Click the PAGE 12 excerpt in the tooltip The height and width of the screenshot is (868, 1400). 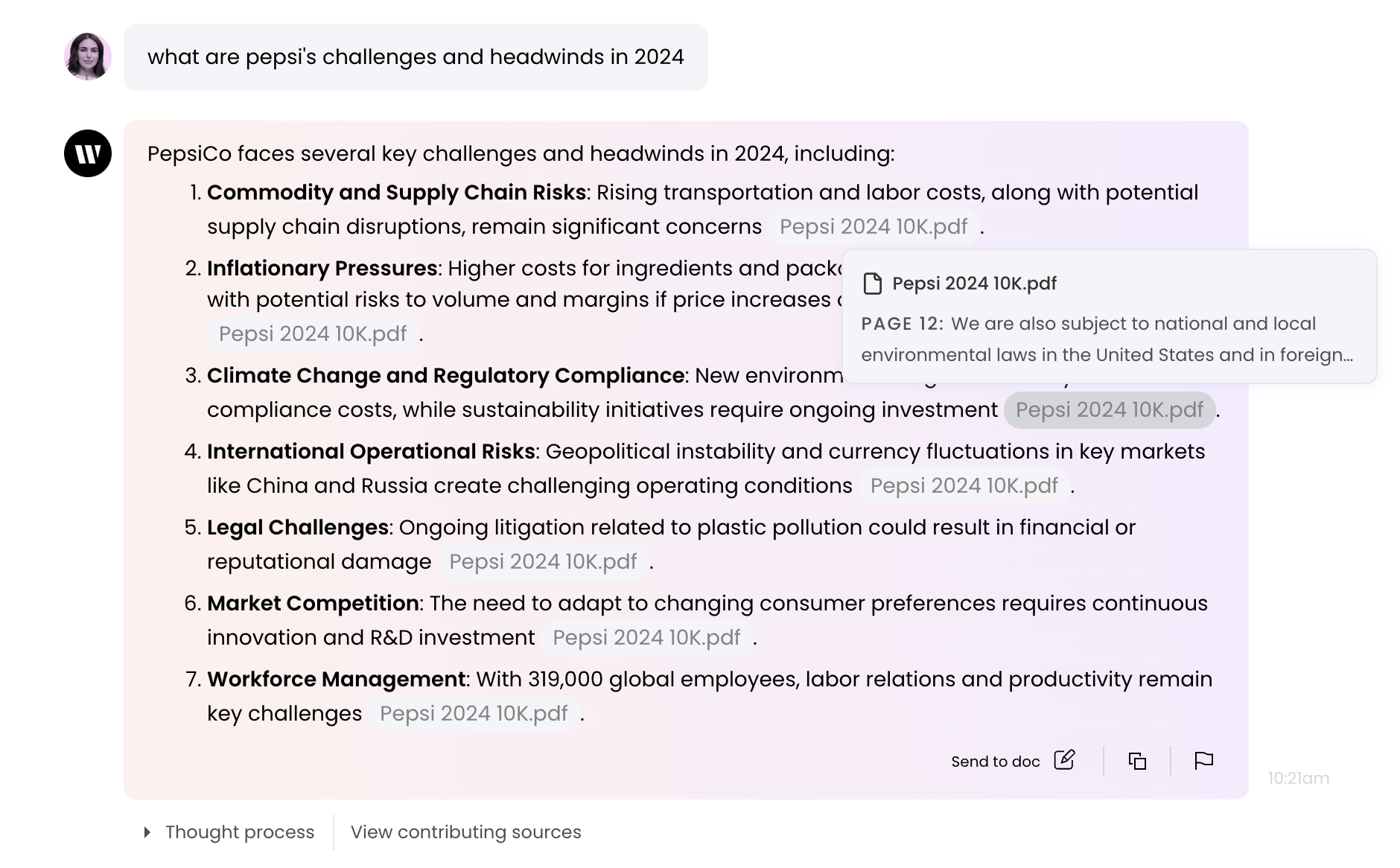(1107, 339)
